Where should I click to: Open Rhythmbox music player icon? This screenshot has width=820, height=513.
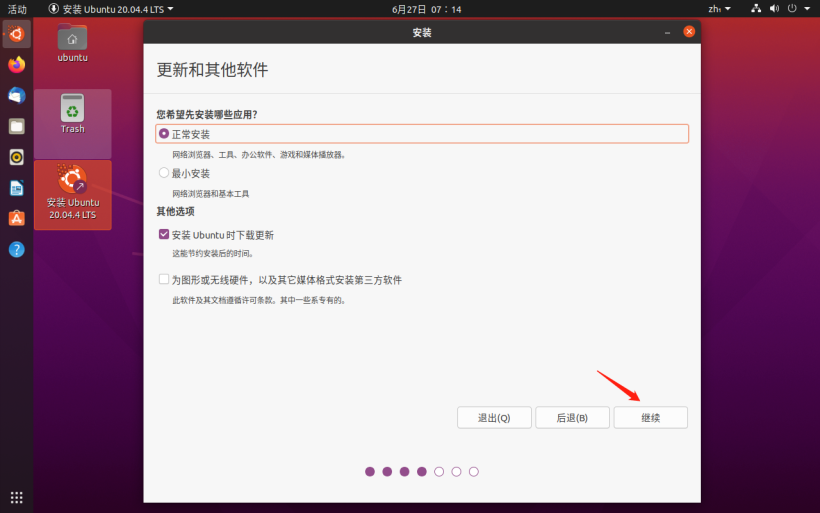pos(17,157)
